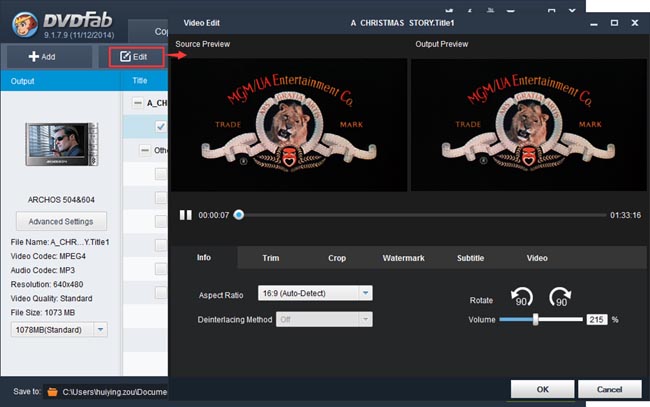Collapse the Other titles group

click(145, 150)
